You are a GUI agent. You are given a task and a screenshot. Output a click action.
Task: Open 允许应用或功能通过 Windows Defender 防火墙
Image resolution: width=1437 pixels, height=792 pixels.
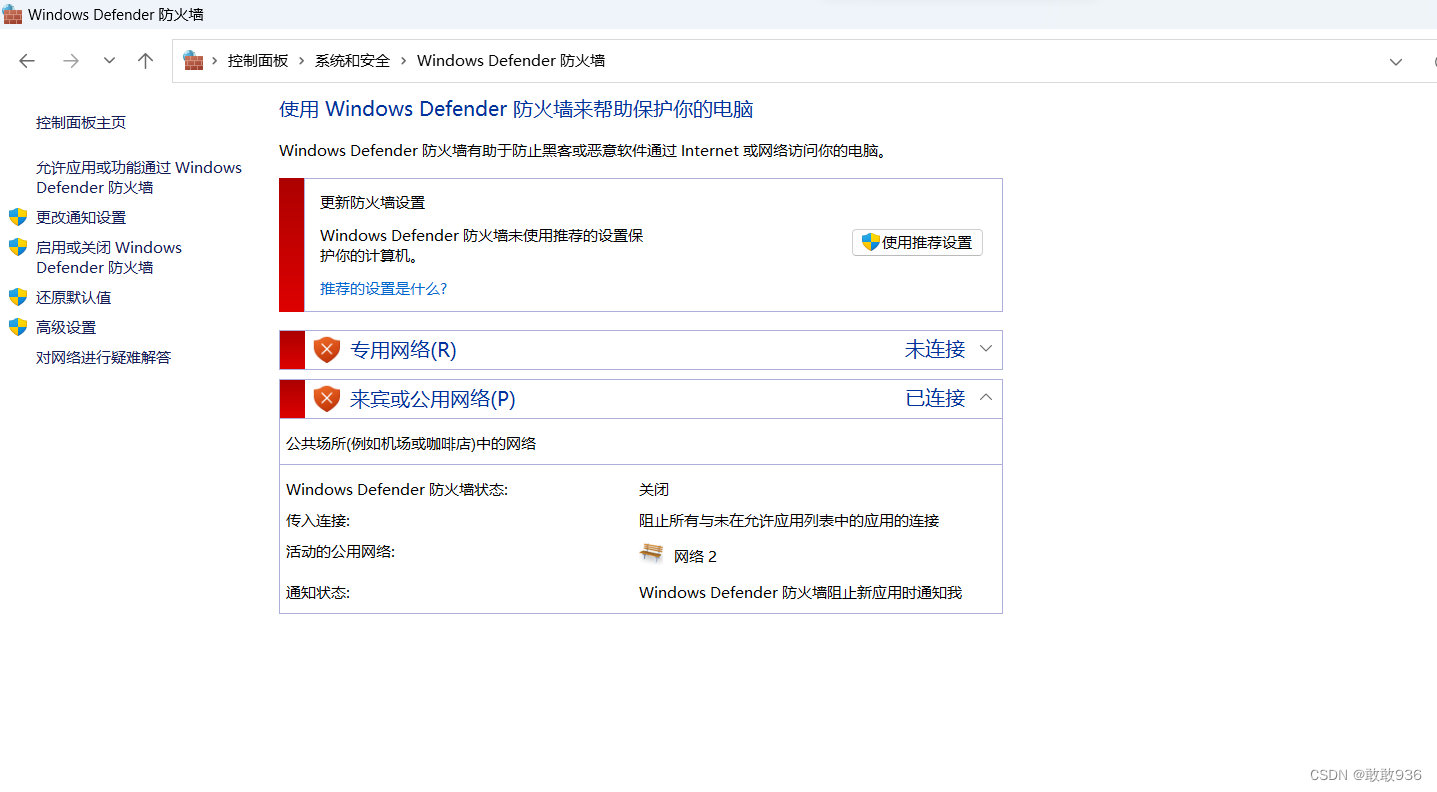(x=139, y=177)
